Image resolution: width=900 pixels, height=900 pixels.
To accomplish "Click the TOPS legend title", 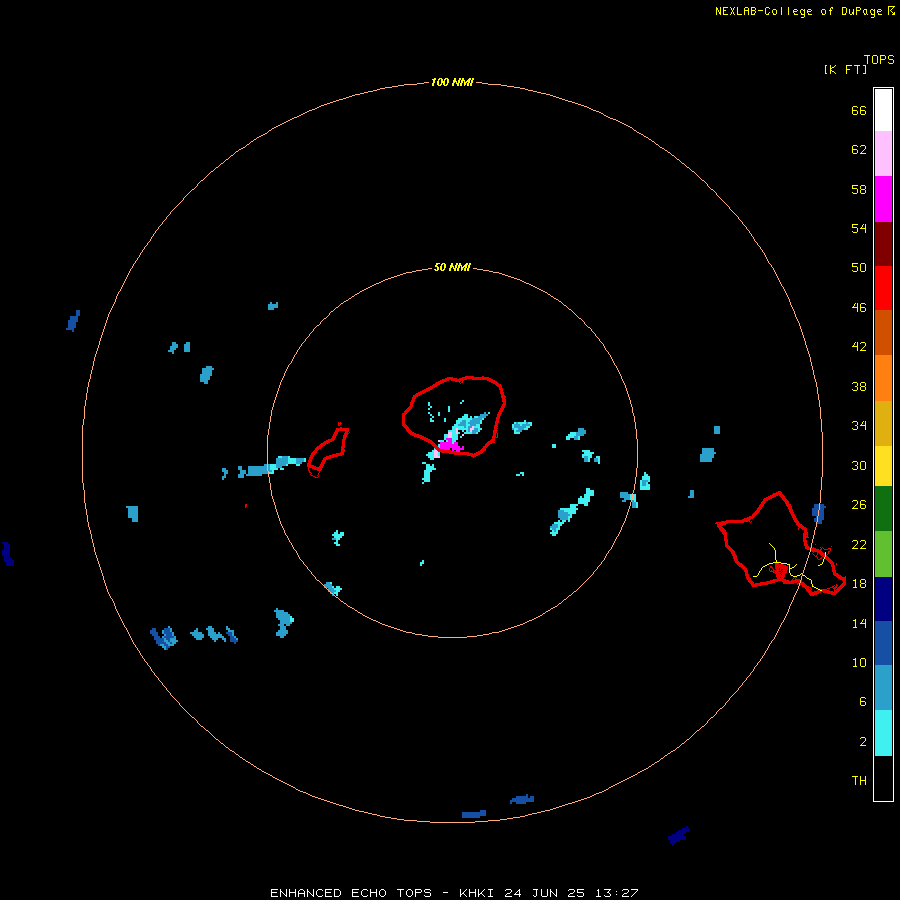I will [879, 59].
